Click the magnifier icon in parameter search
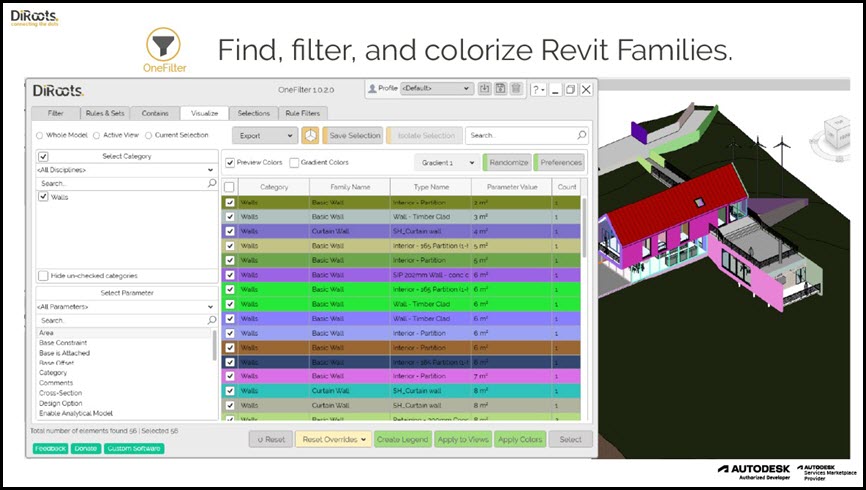 212,320
